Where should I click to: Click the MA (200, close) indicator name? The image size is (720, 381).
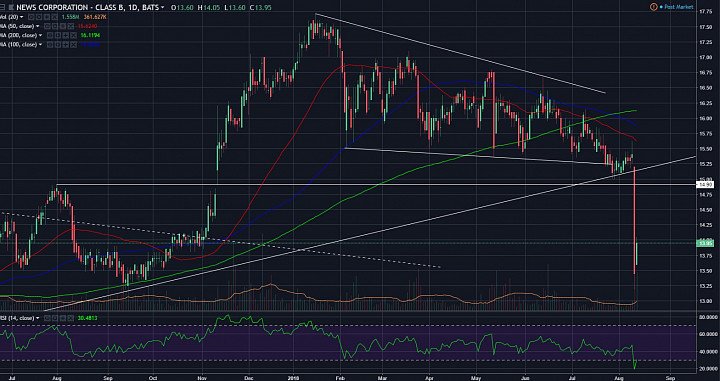click(x=18, y=35)
